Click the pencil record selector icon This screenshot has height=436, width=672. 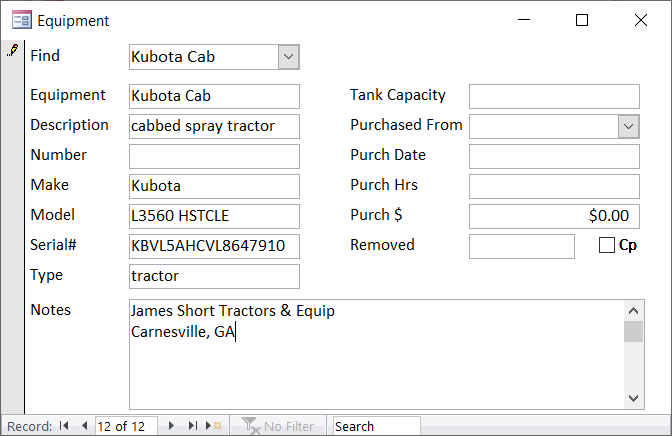click(x=12, y=51)
